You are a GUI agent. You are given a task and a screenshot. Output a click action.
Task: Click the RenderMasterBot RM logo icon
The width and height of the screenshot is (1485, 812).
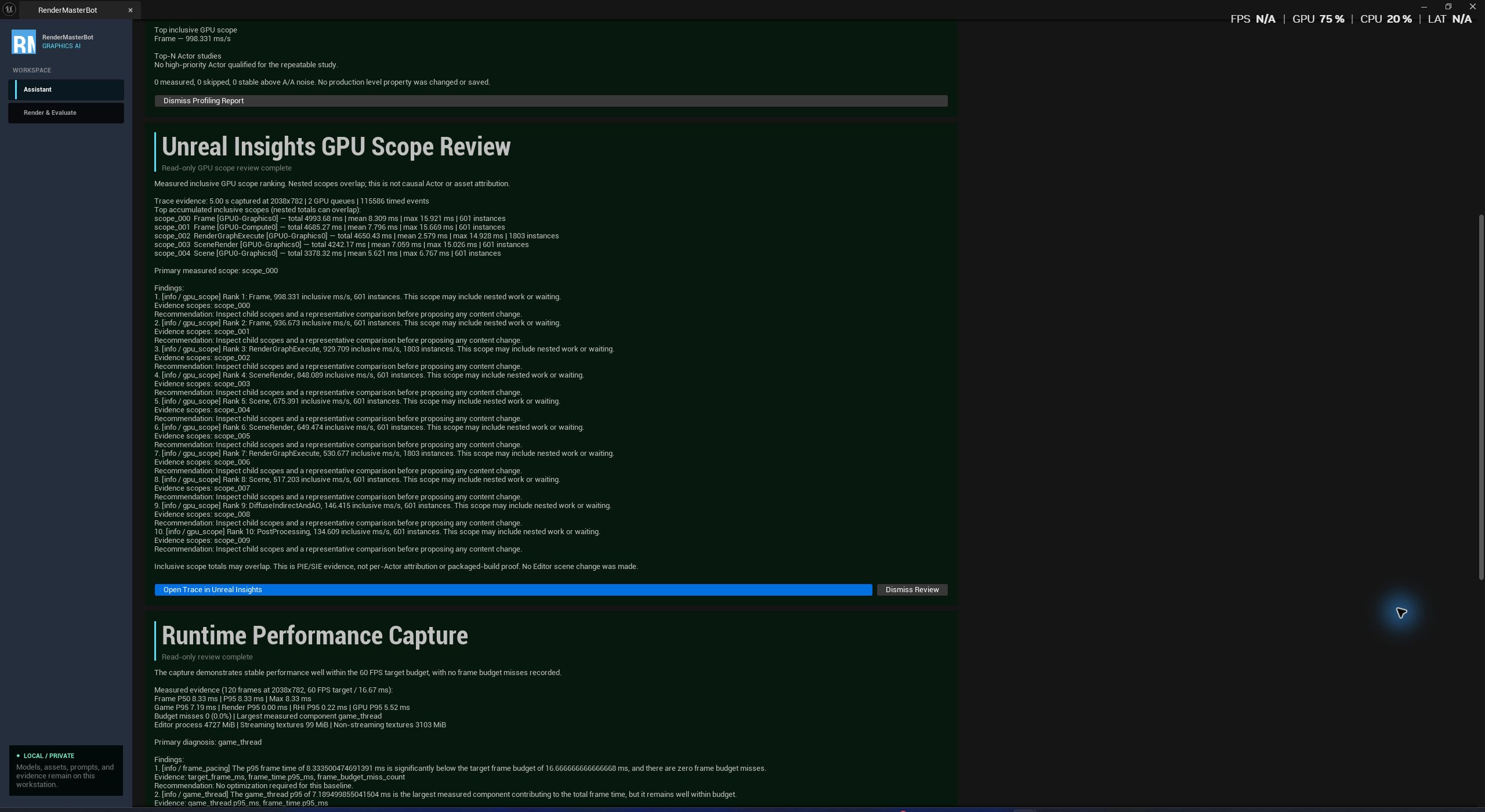coord(24,42)
